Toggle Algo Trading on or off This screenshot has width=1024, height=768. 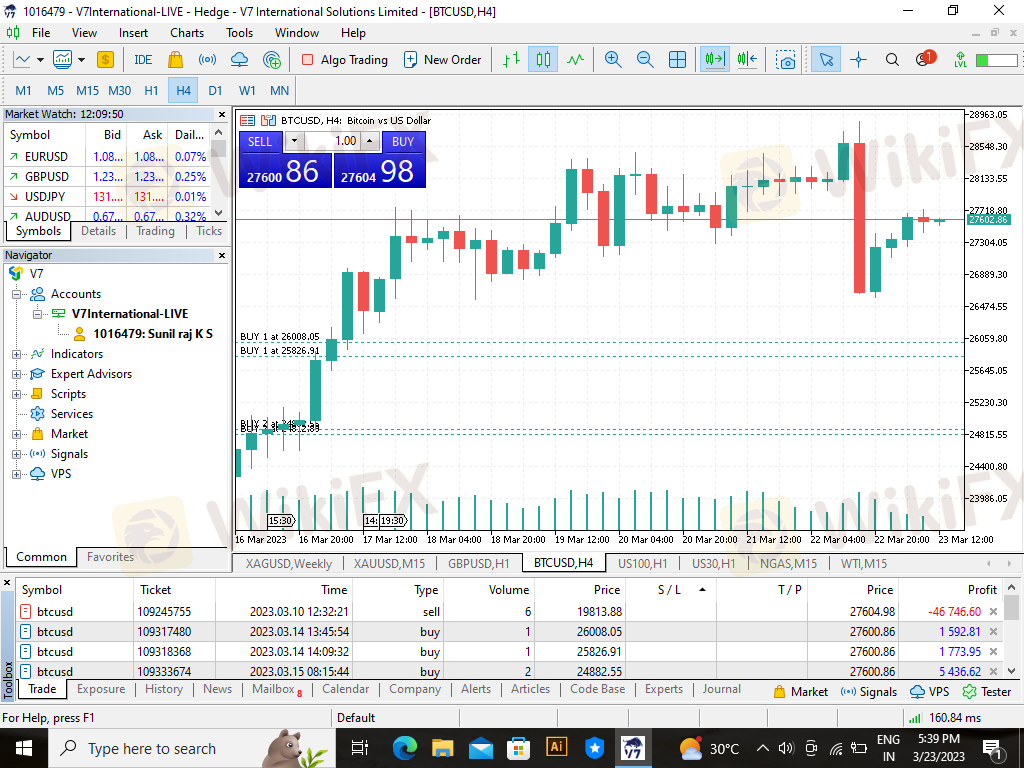coord(345,60)
